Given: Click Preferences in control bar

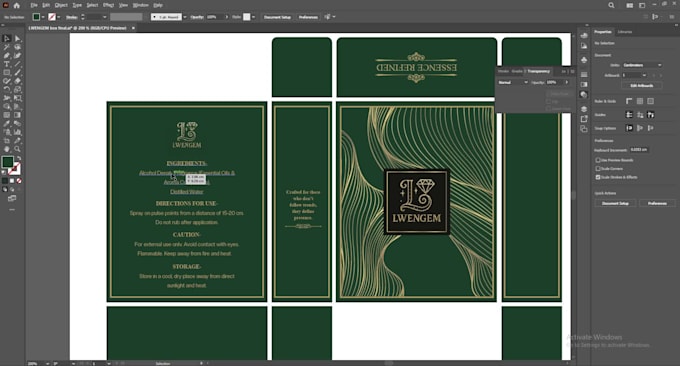Looking at the screenshot, I should pos(308,17).
